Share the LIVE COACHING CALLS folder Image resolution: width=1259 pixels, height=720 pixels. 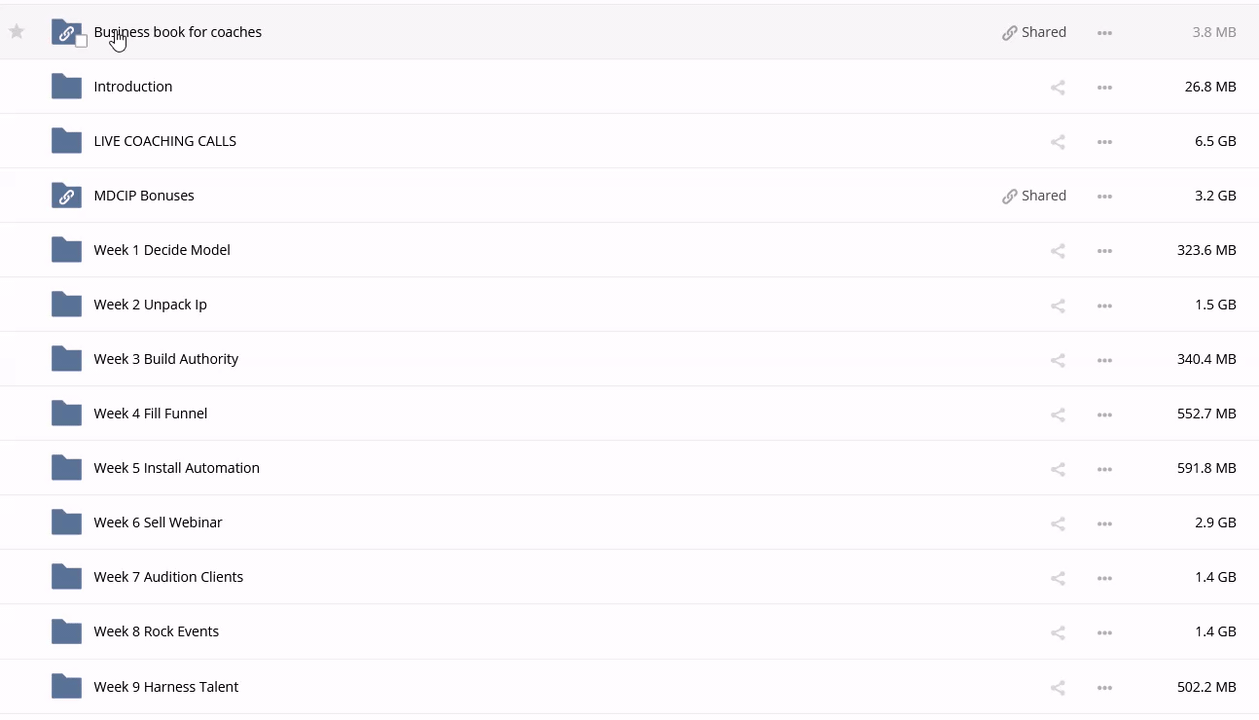[x=1057, y=142]
